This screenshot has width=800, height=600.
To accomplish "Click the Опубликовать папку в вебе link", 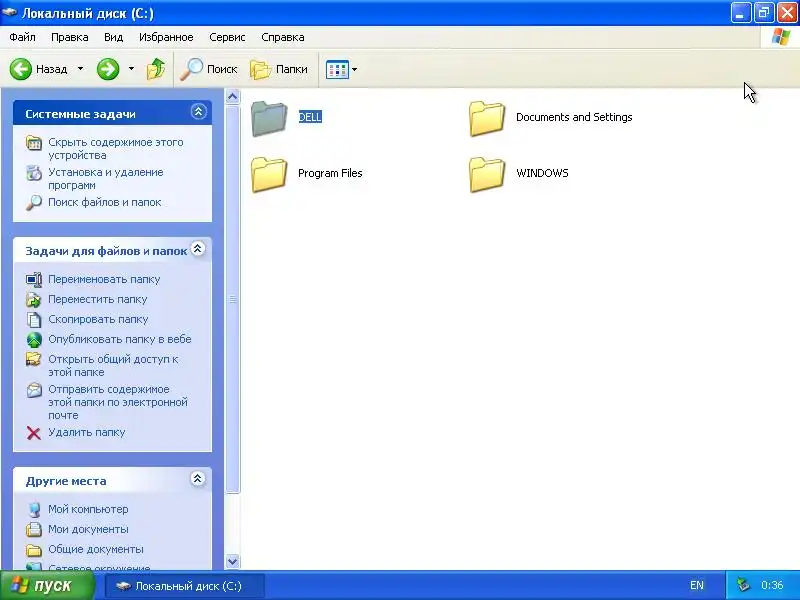I will pyautogui.click(x=120, y=339).
